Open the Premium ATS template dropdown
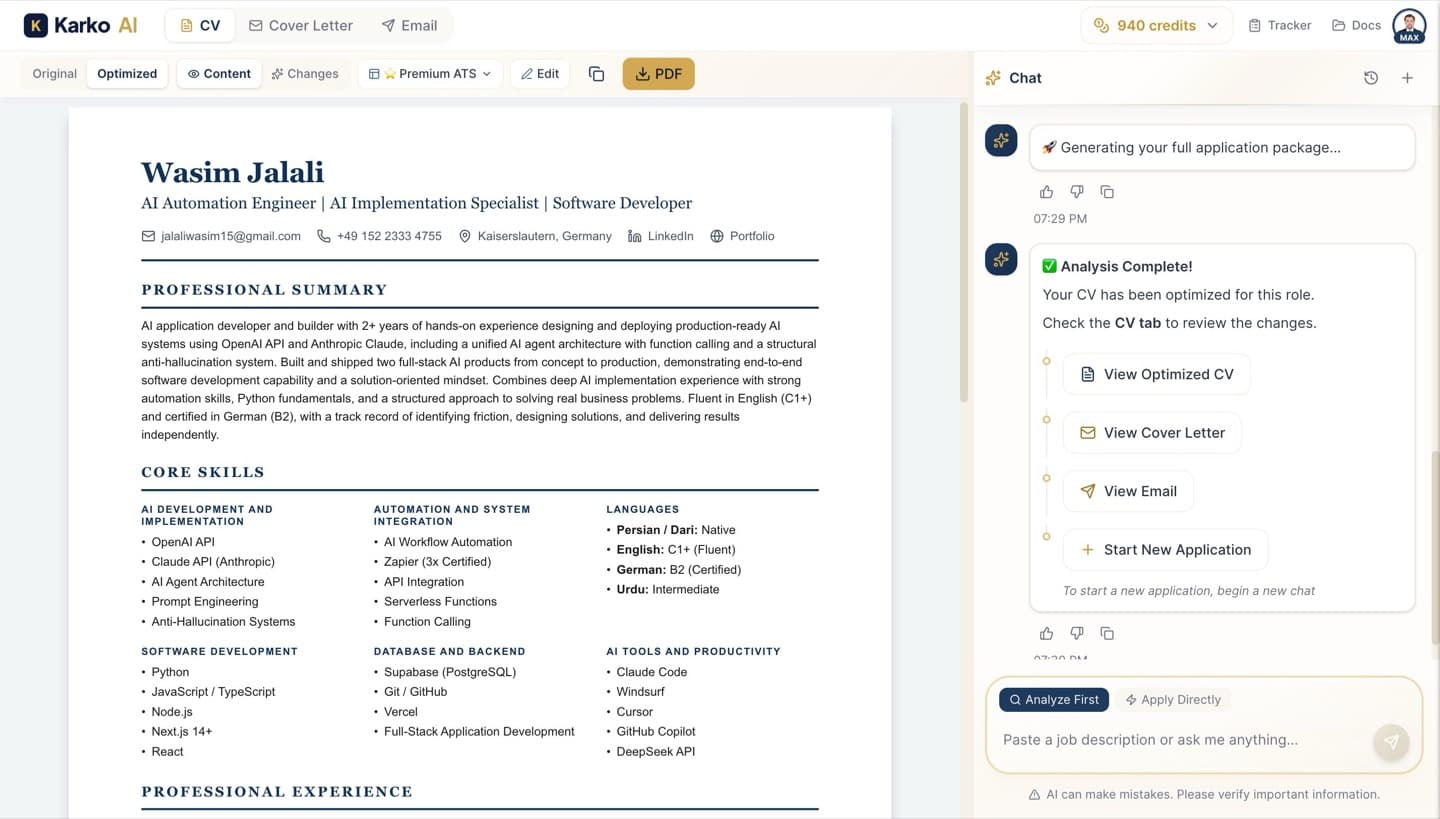 (429, 73)
